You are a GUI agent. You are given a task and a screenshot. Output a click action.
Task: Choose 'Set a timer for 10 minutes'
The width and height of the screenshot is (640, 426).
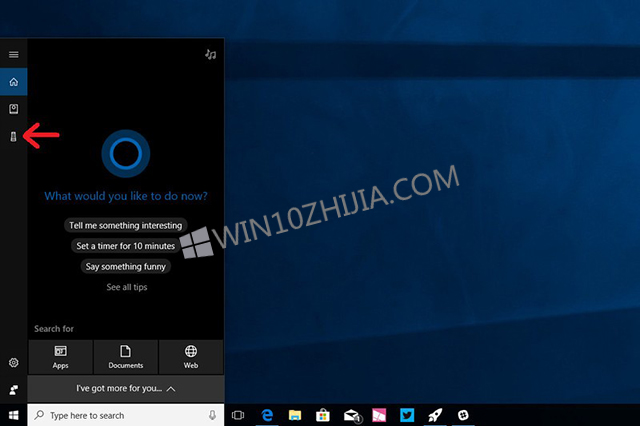tap(126, 246)
